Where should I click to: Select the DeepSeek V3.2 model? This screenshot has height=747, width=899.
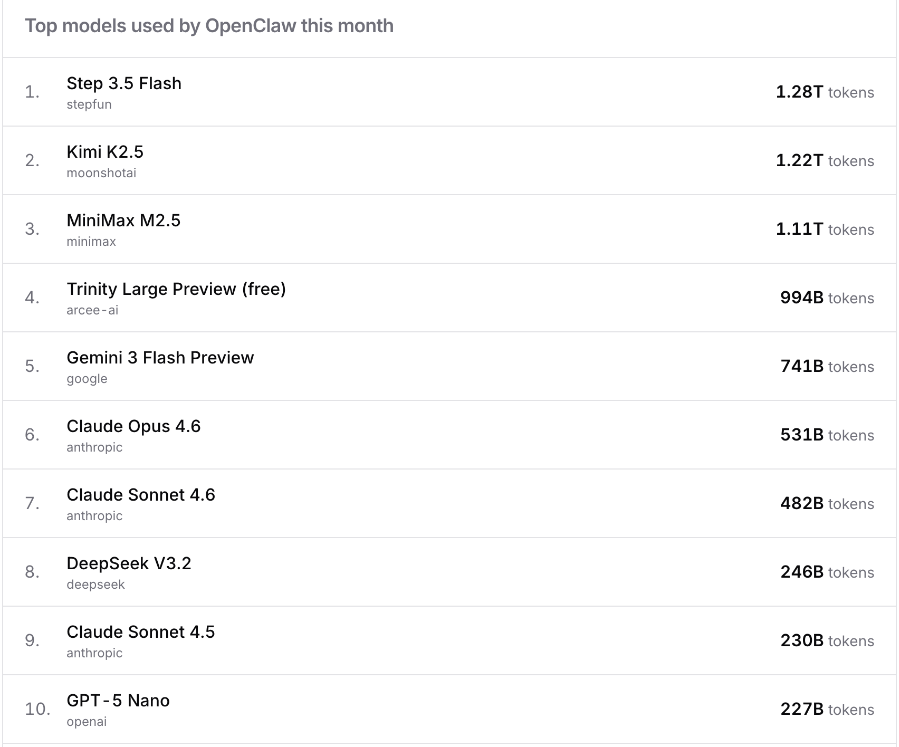coord(129,564)
